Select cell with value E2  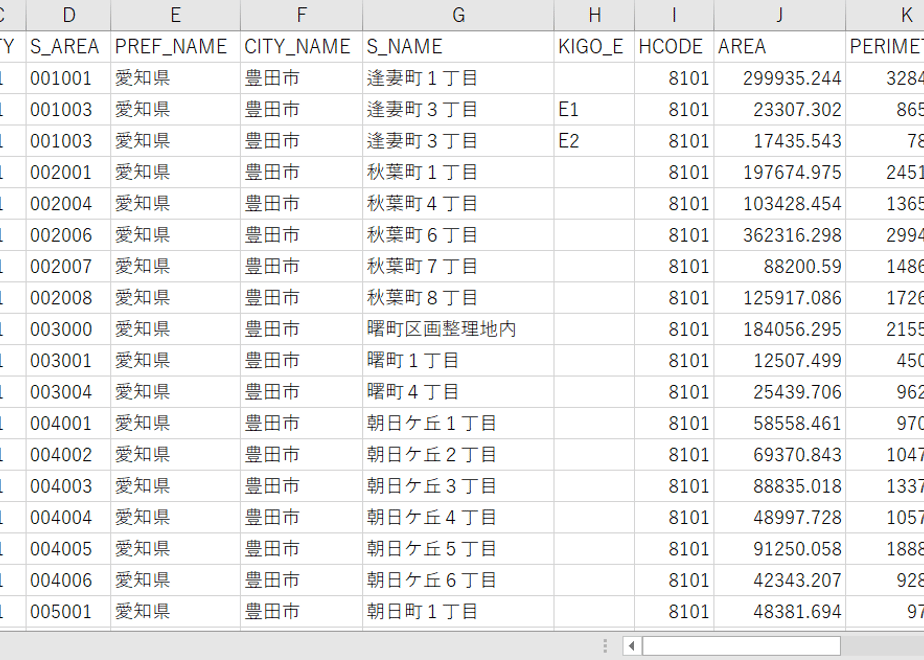click(x=595, y=141)
